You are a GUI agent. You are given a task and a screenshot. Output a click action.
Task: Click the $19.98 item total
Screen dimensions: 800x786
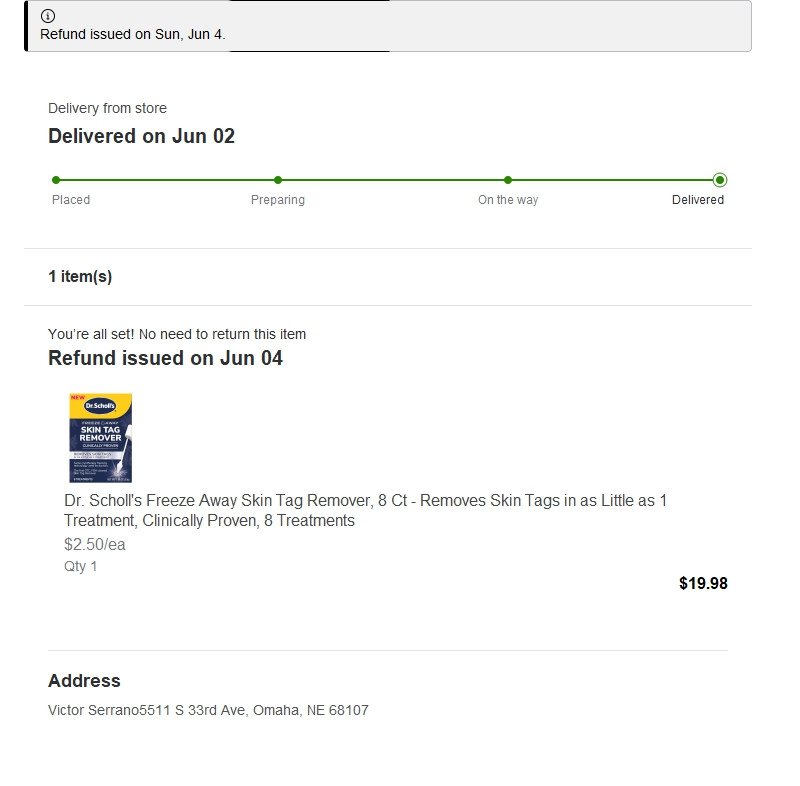point(703,583)
